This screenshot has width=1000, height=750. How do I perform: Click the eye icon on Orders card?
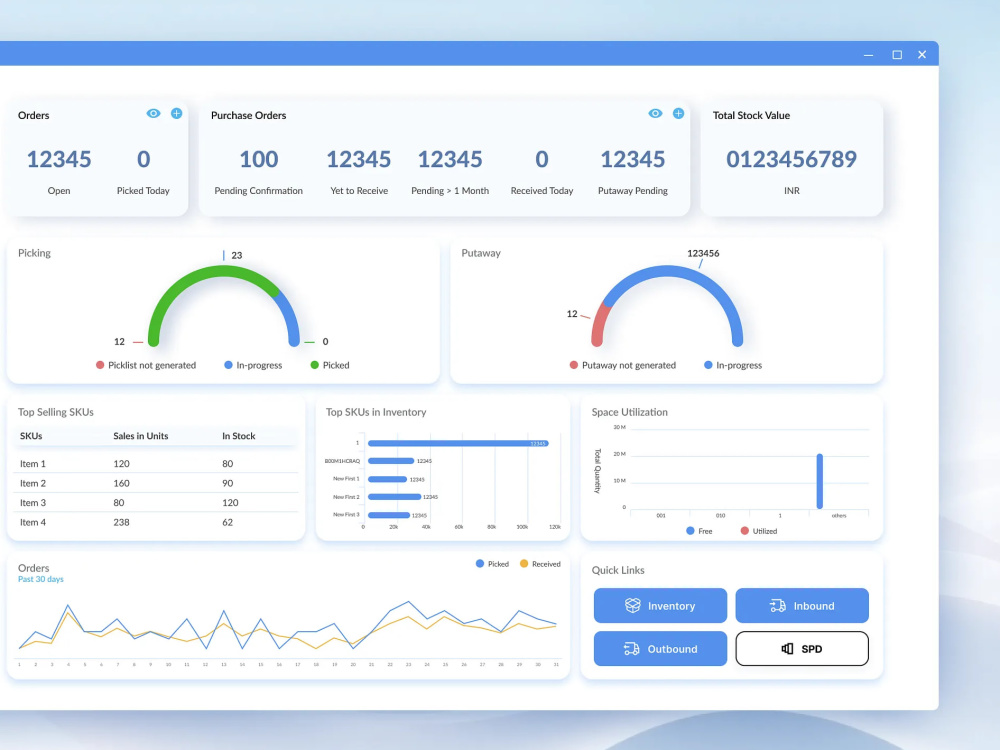153,114
